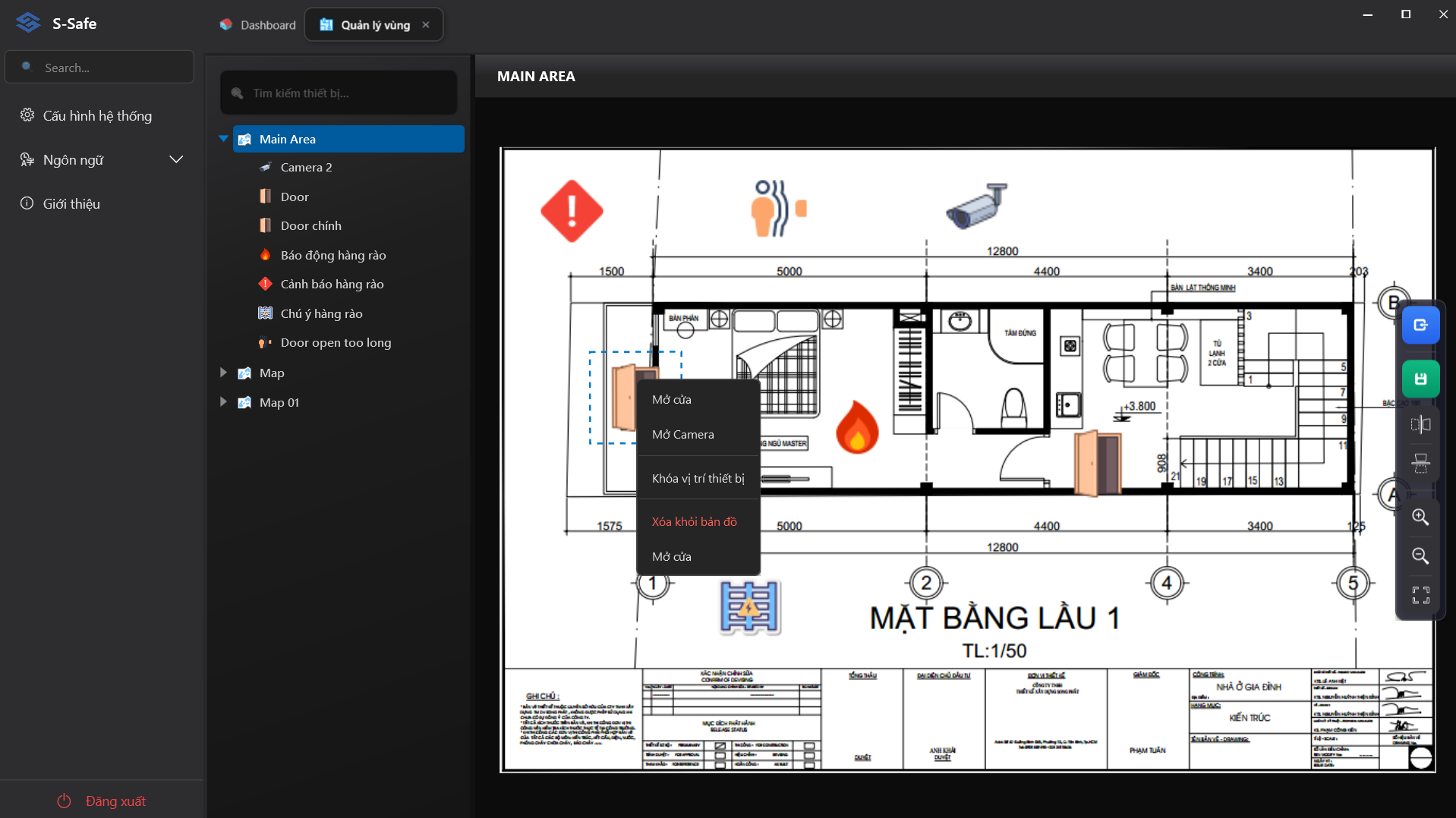Click the Tìm kiếm thiết bị search field
This screenshot has width=1456, height=818.
pyautogui.click(x=339, y=93)
